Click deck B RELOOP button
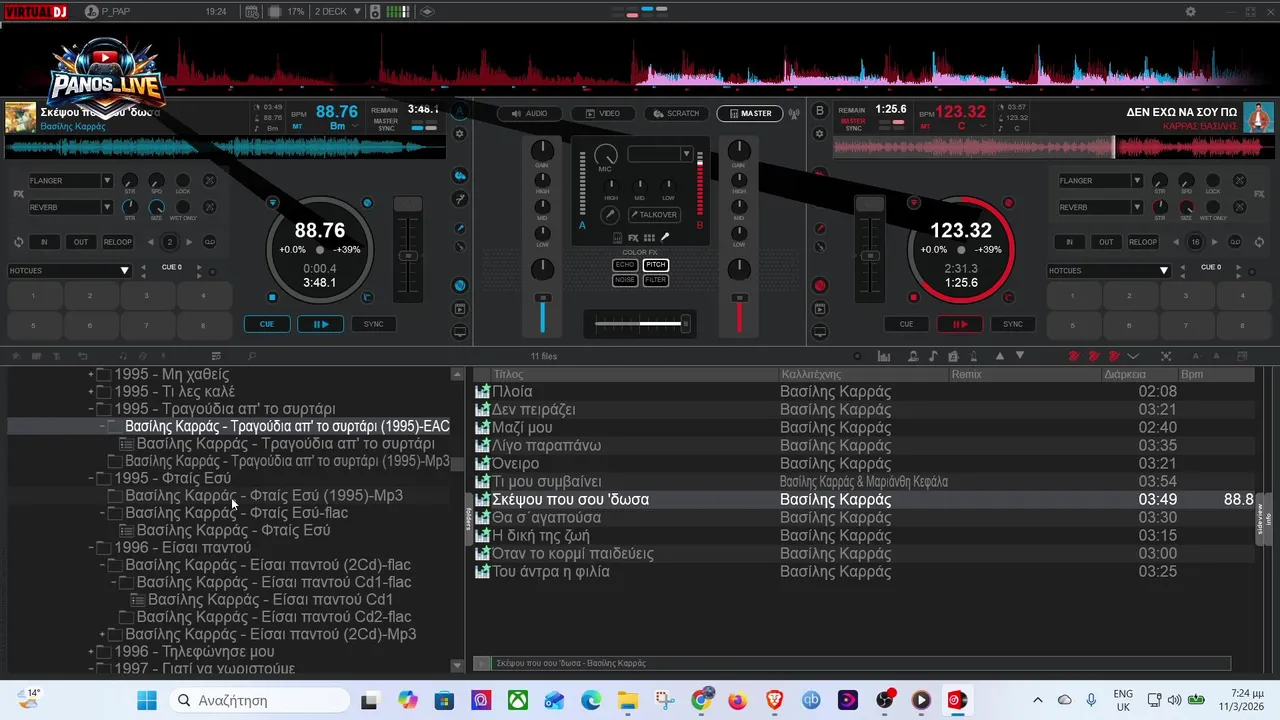Image resolution: width=1280 pixels, height=720 pixels. 1143,242
